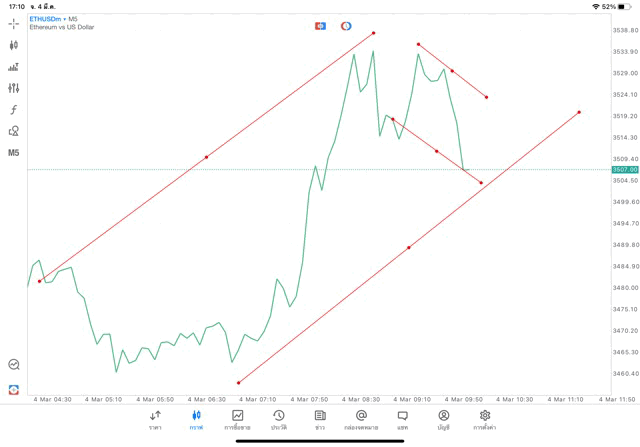640x447 pixels.
Task: Open the M5 timeframe selector
Action: (13, 153)
